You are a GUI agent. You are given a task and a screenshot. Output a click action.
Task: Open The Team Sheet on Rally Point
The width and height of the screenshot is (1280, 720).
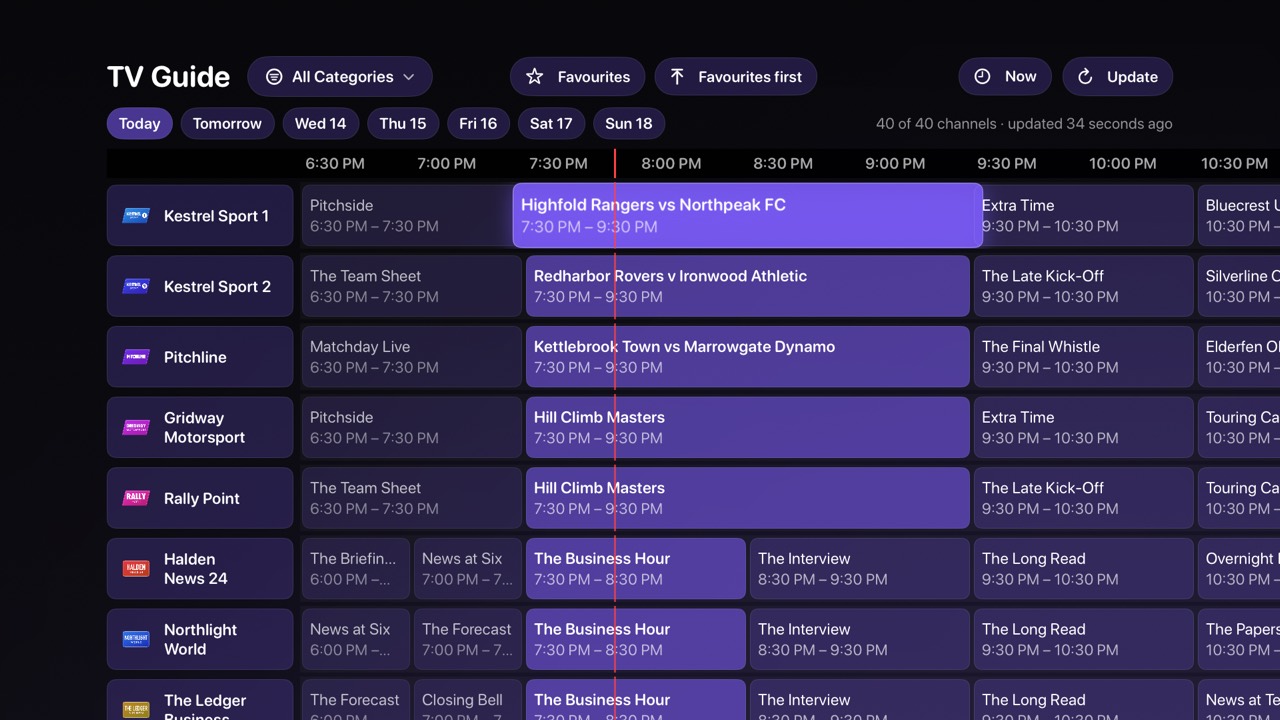tap(412, 498)
